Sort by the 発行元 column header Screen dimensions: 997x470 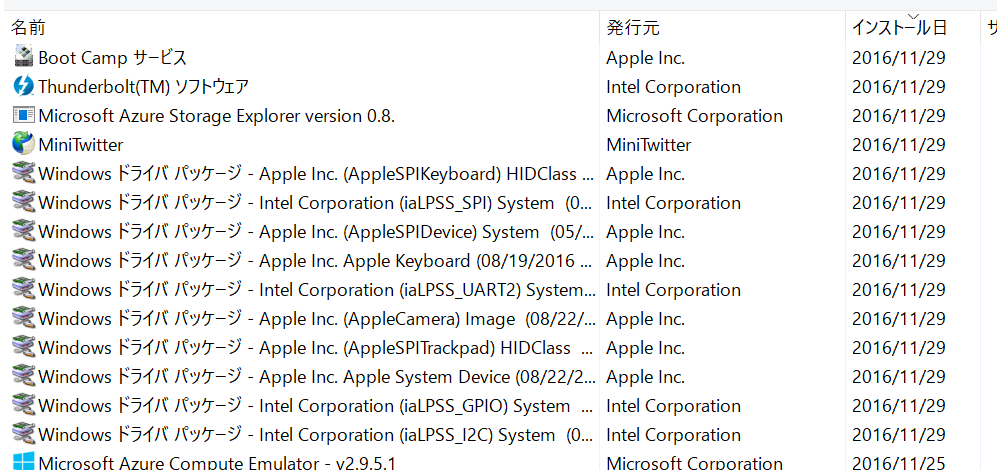(x=633, y=27)
